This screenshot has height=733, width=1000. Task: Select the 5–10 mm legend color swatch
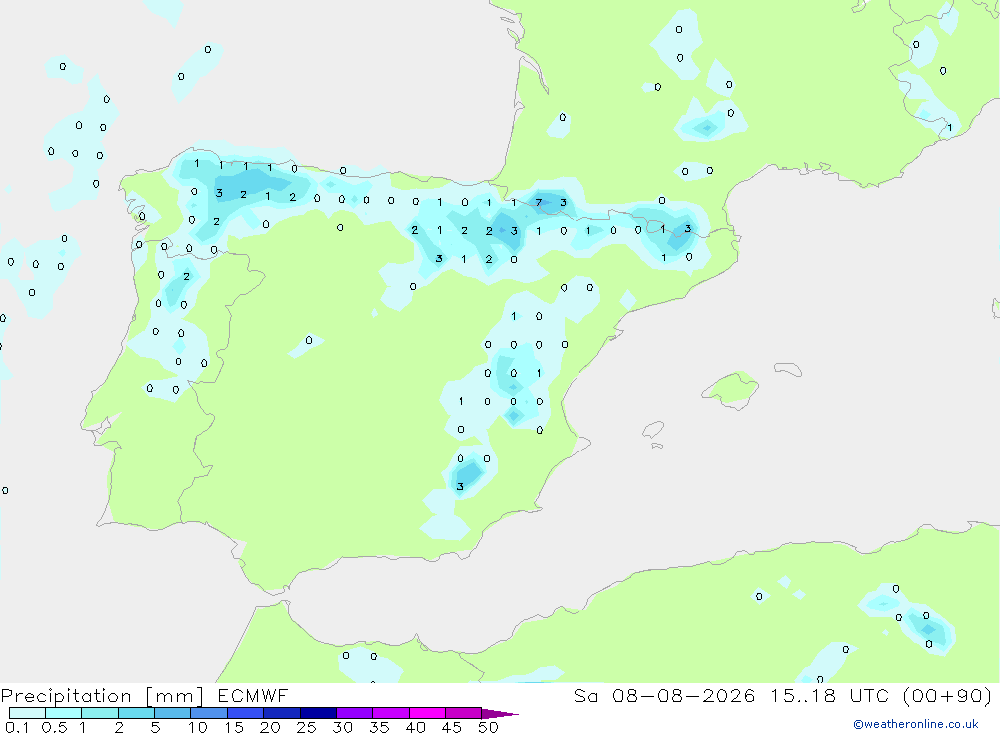pos(173,713)
